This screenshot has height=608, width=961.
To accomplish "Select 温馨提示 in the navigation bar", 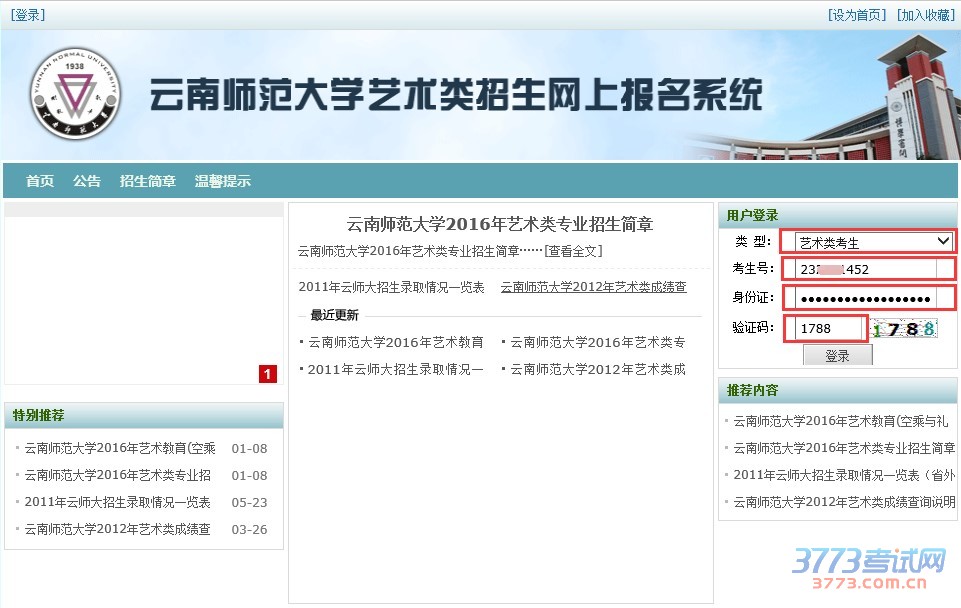I will pyautogui.click(x=223, y=181).
